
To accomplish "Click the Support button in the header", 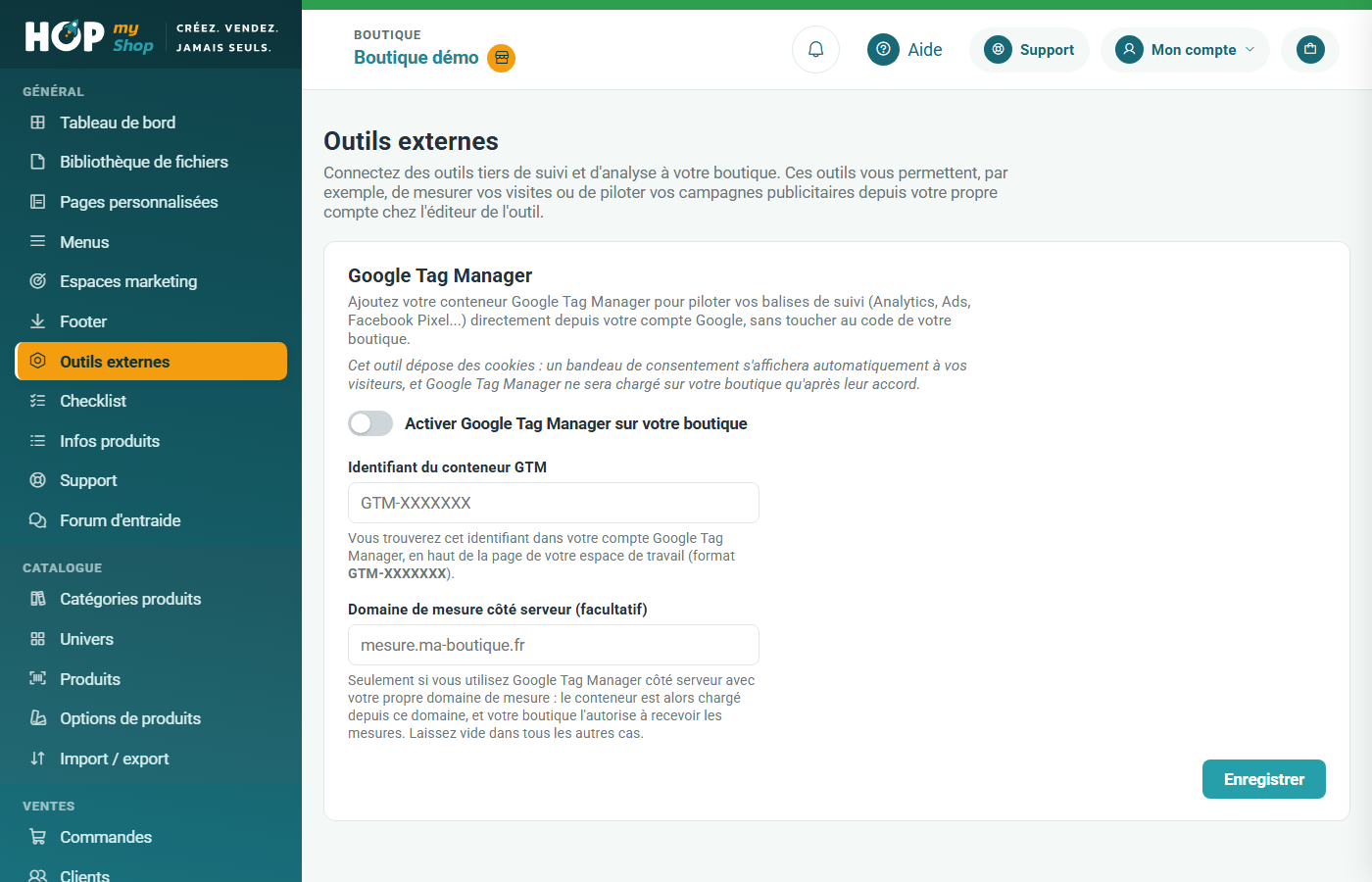I will click(x=1029, y=49).
